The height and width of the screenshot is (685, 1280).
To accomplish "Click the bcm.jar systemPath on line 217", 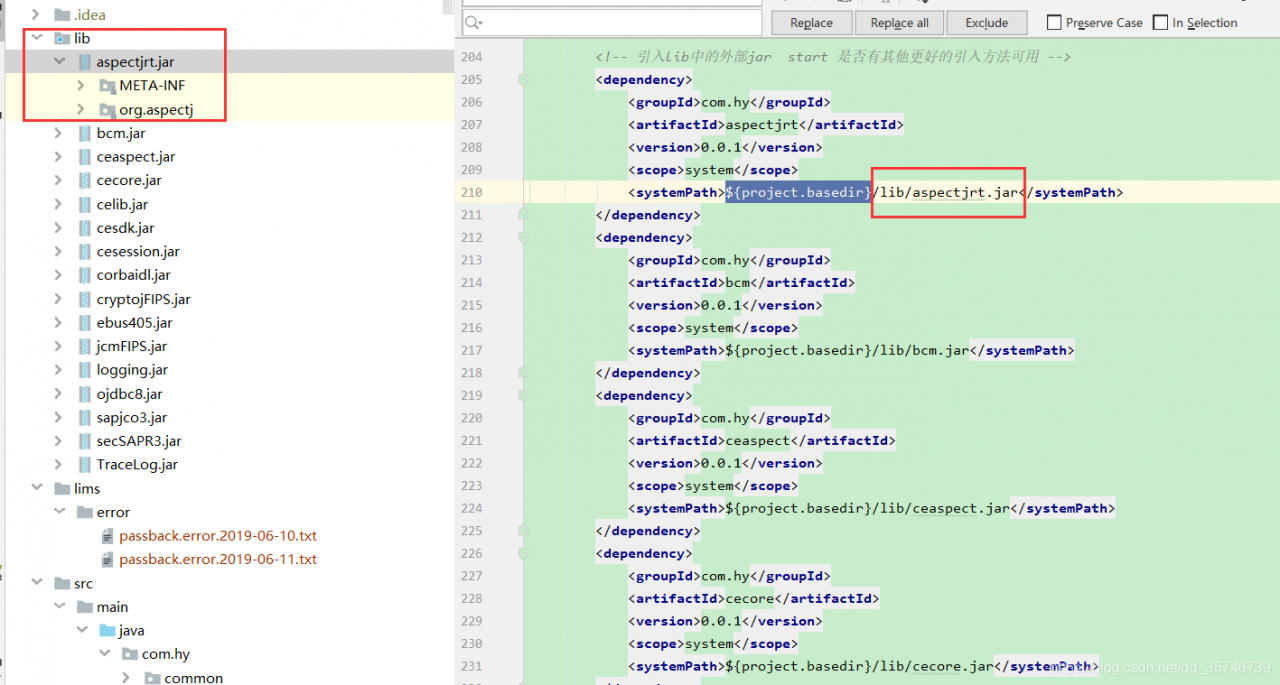I will click(x=848, y=351).
